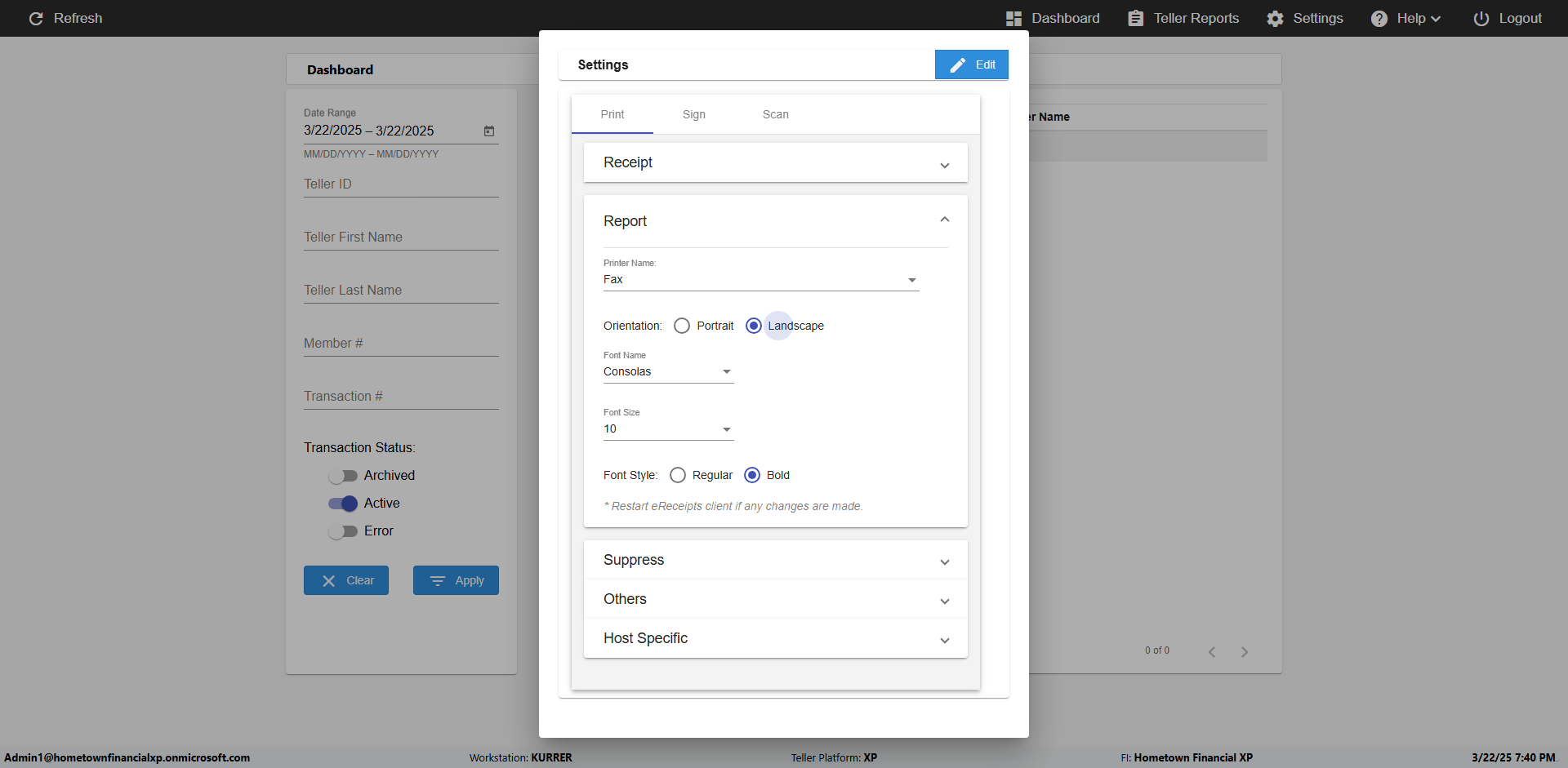The height and width of the screenshot is (768, 1568).
Task: Click the Refresh icon in the top bar
Action: [36, 18]
